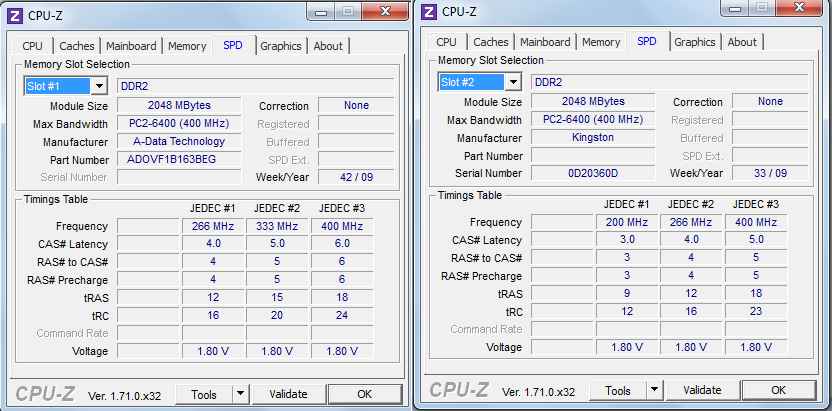Select the Memory tab in right window
Viewport: 832px width, 411px height.
(x=601, y=42)
